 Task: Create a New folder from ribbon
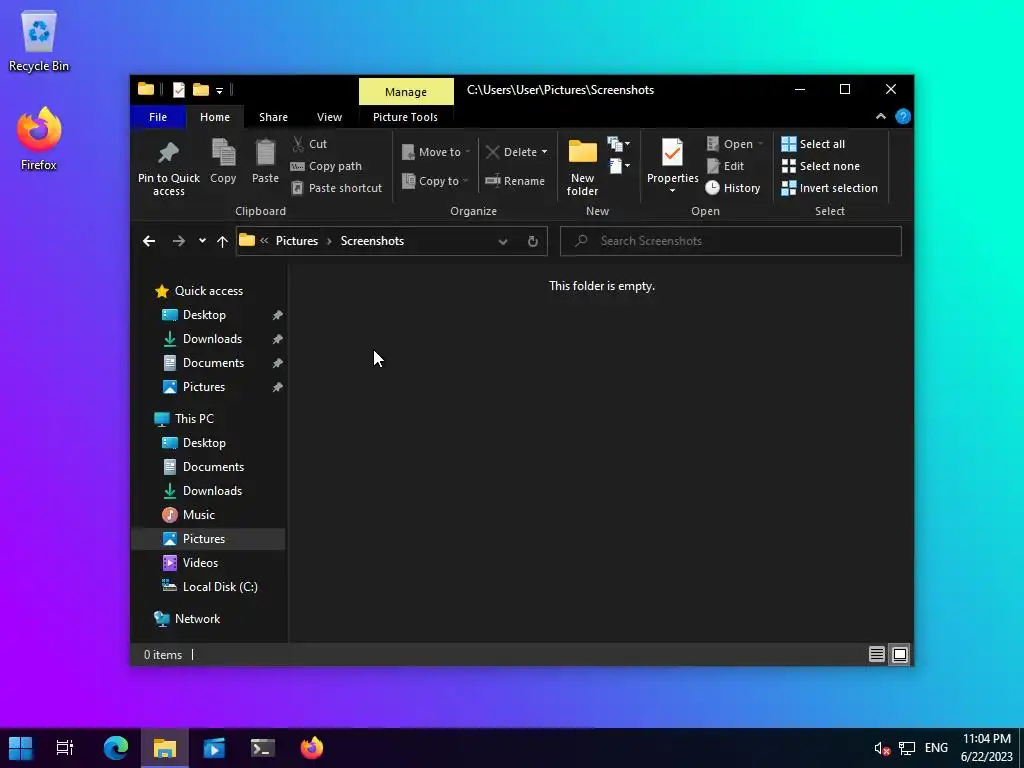[583, 167]
